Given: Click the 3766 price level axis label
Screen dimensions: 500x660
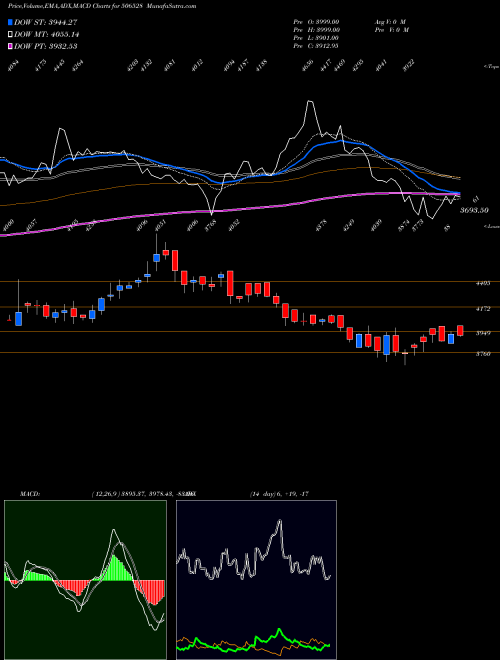Looking at the screenshot, I should (482, 354).
